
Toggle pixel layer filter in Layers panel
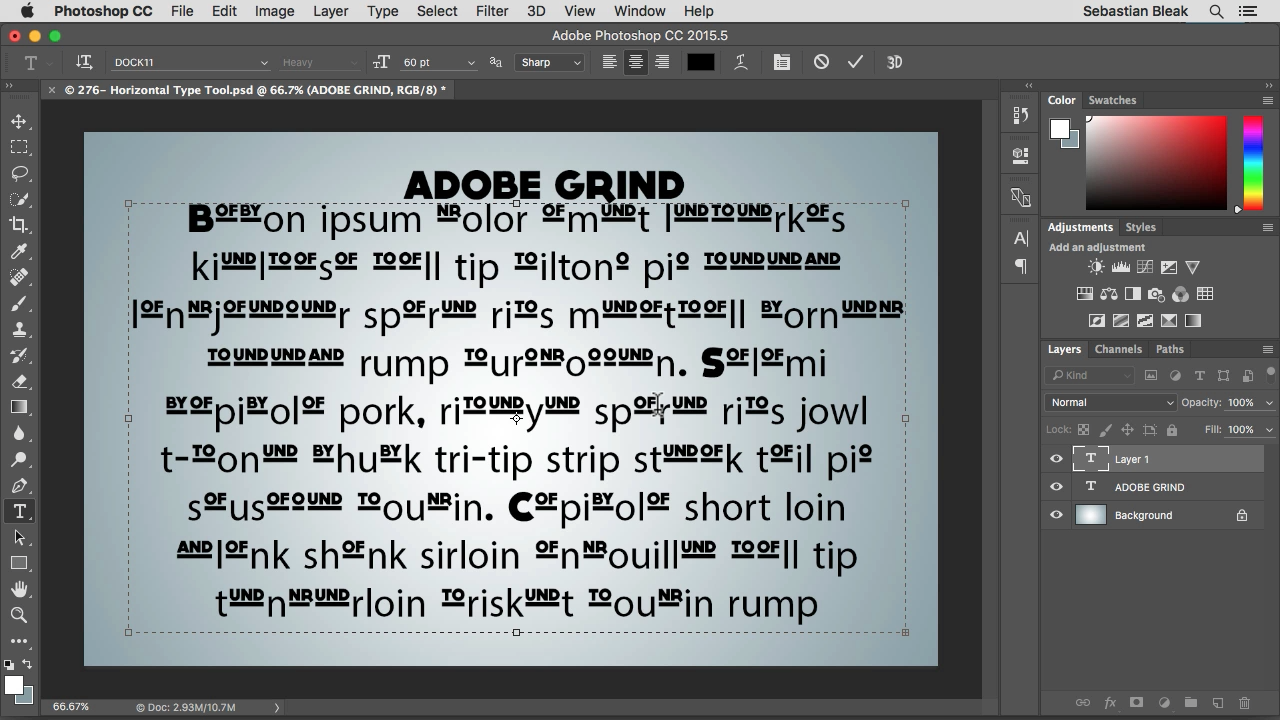(x=1151, y=376)
